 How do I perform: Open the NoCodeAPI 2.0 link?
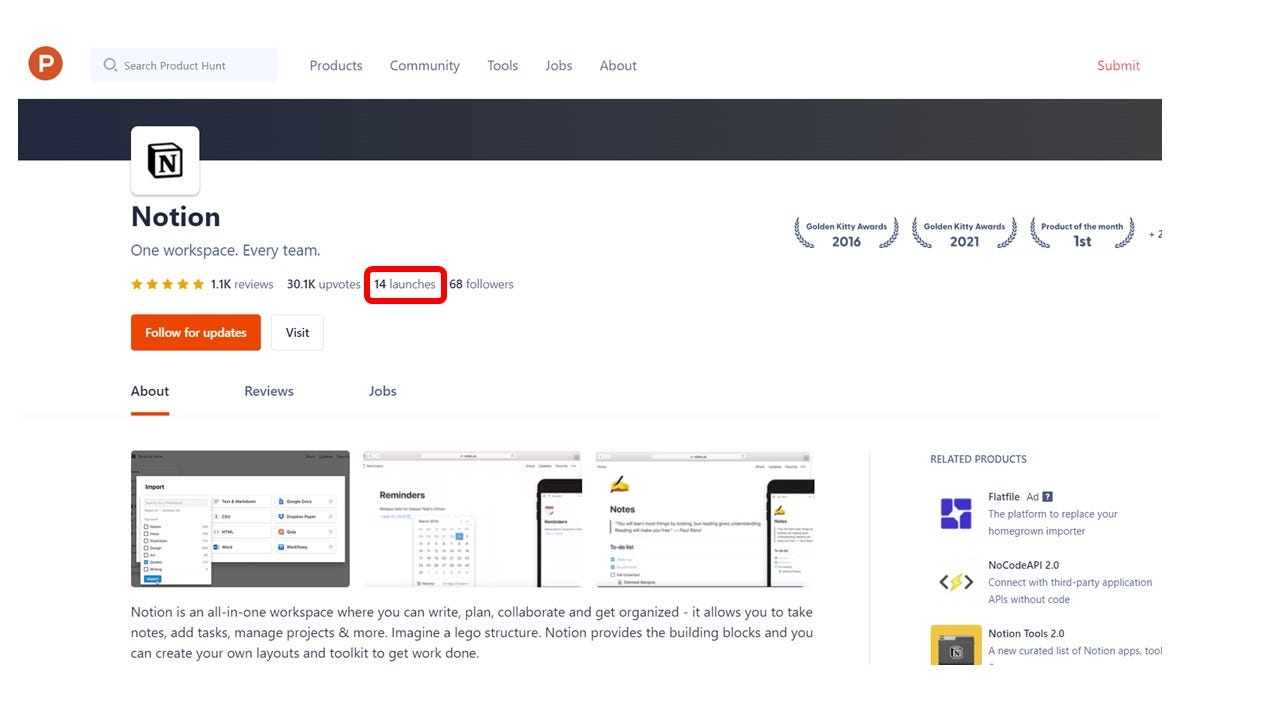pos(1026,565)
